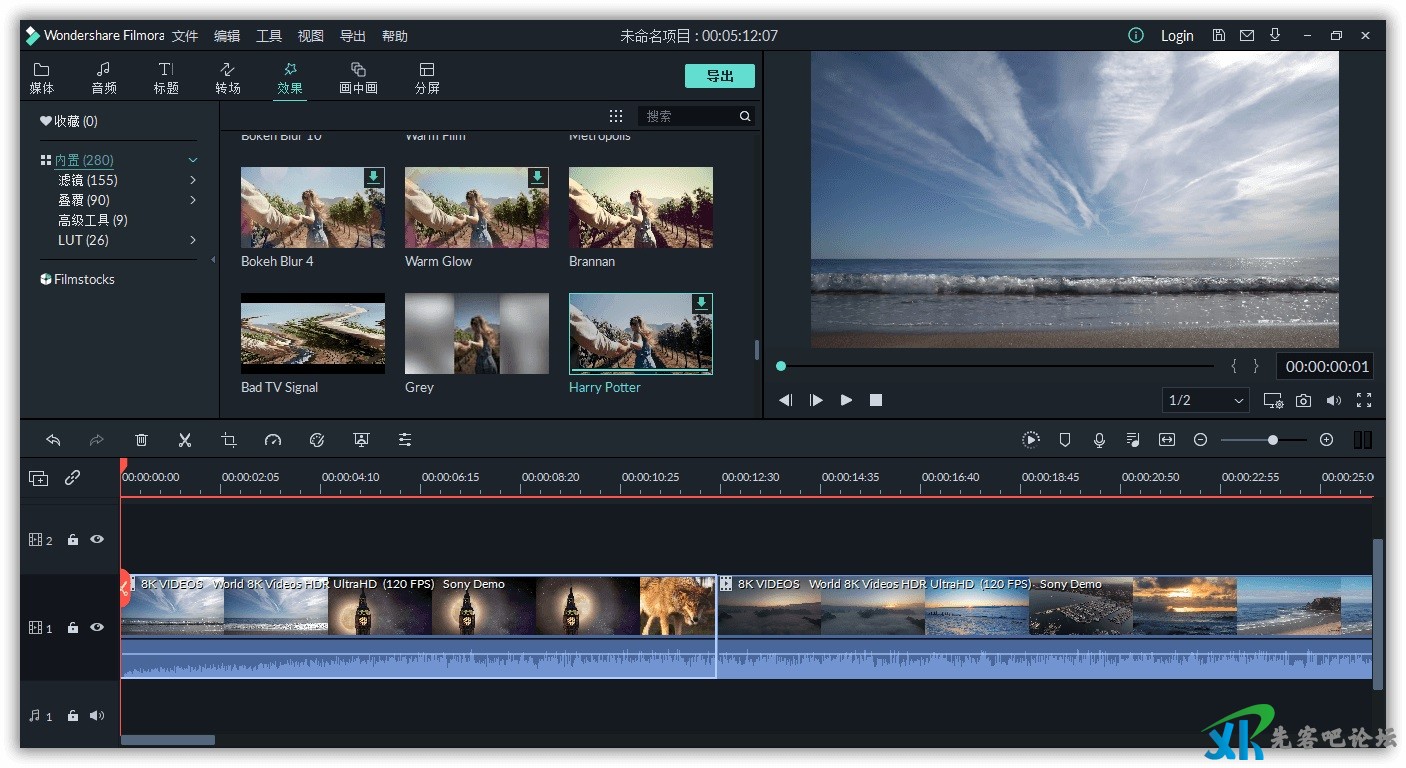Viewport: 1406px width, 768px height.
Task: Open the color correction palette tool
Action: coord(317,440)
